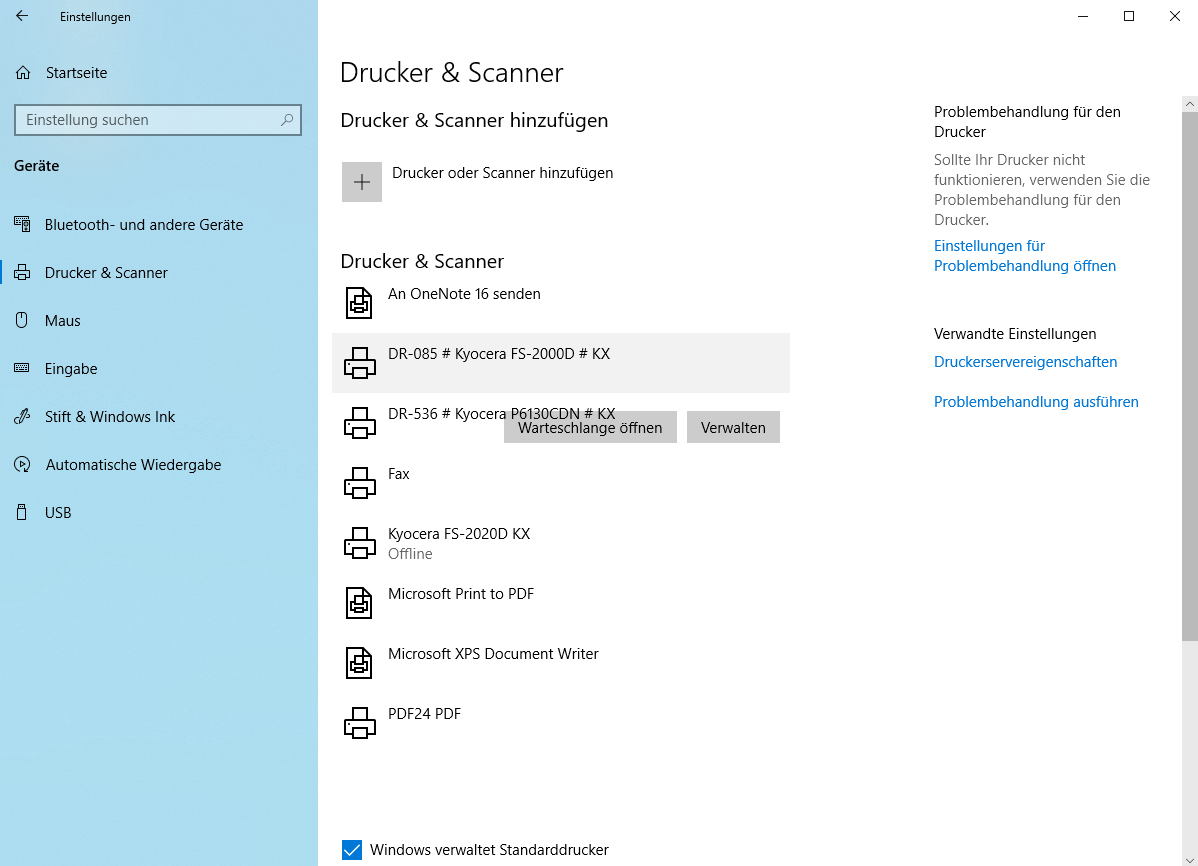Click 'Offline' status text

click(x=410, y=554)
